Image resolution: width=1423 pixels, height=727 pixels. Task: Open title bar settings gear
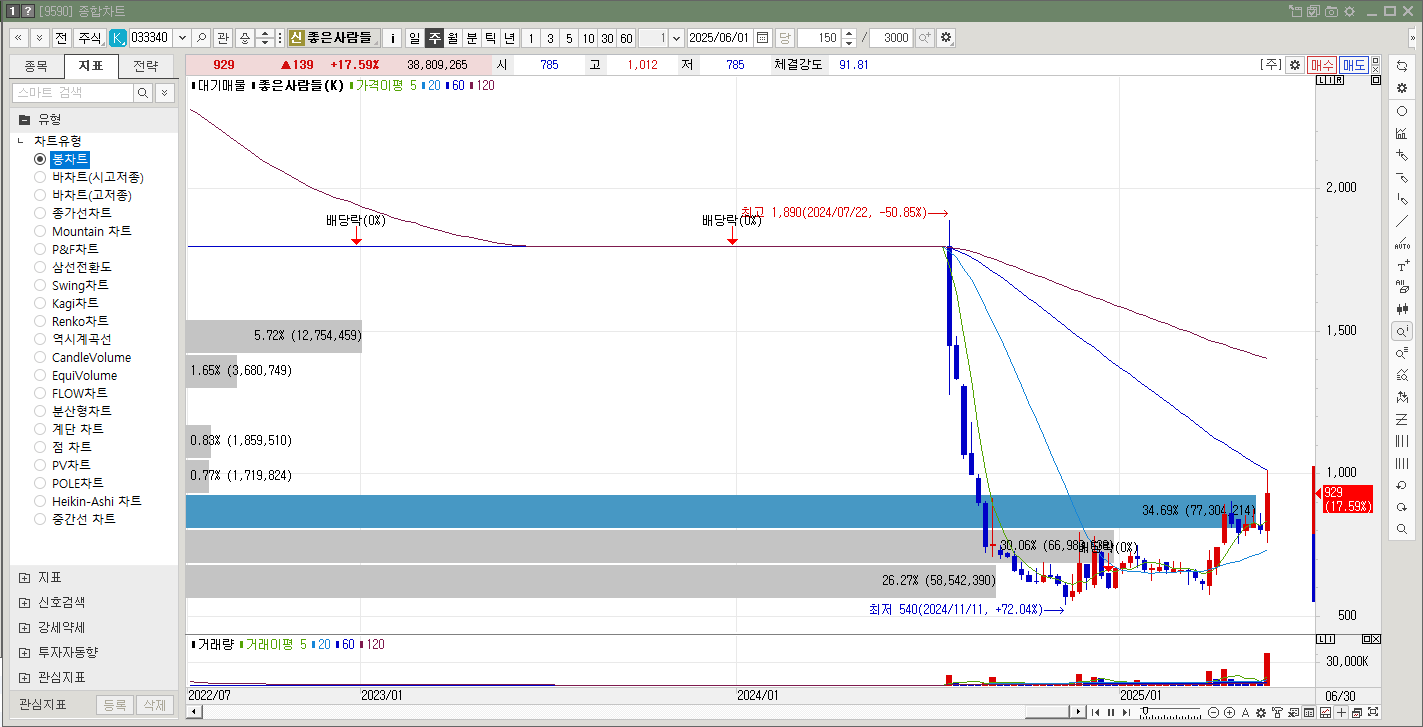pos(1349,11)
